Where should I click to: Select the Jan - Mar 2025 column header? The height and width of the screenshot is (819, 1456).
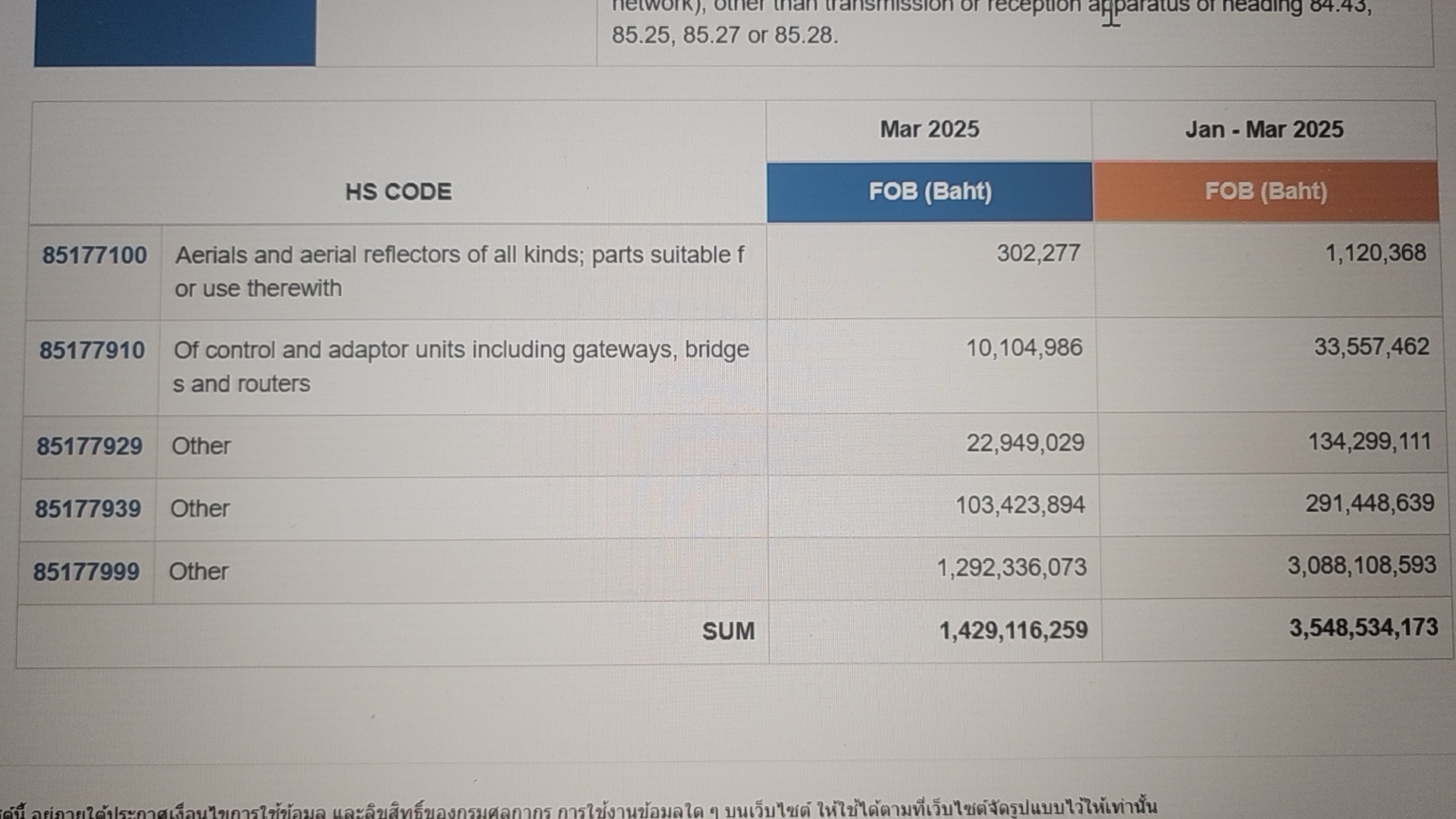(1264, 129)
